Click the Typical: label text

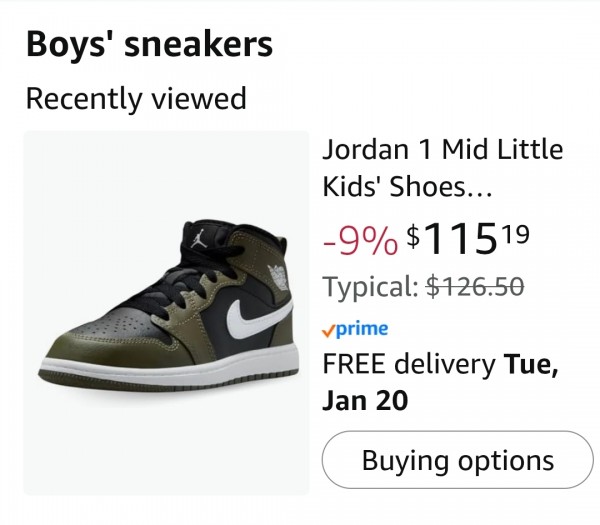(x=370, y=287)
